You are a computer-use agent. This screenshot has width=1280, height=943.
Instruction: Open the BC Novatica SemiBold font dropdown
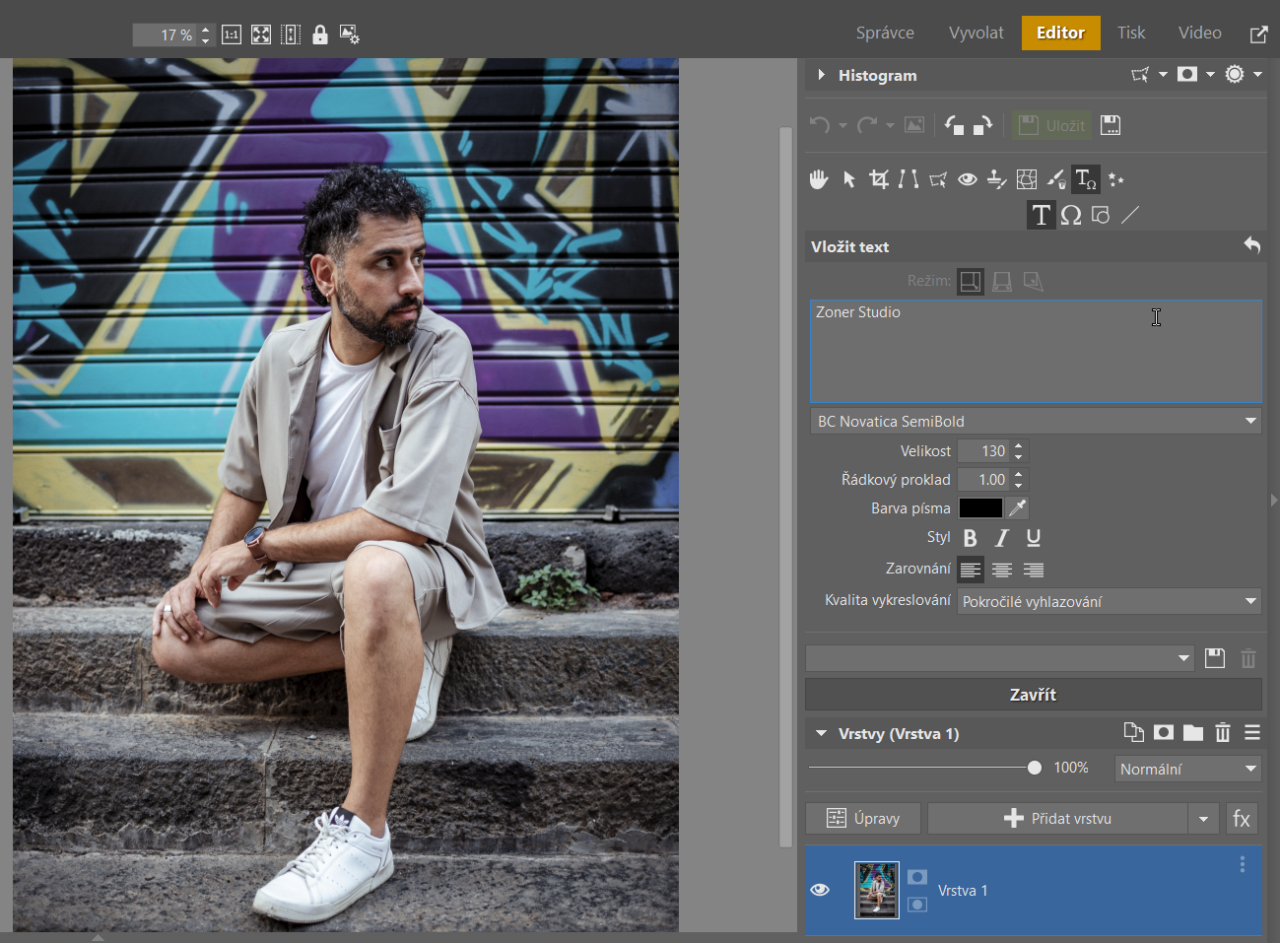tap(1034, 421)
